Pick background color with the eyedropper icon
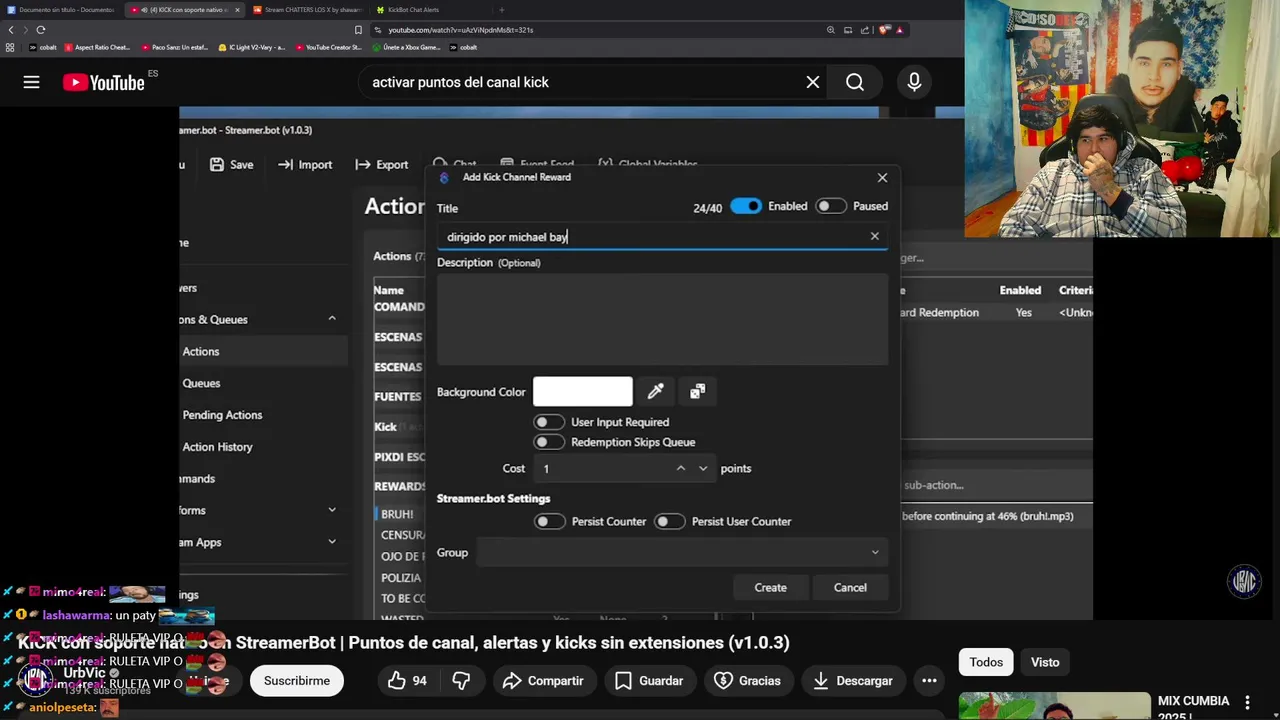Screen dimensions: 1280x720 coord(656,391)
